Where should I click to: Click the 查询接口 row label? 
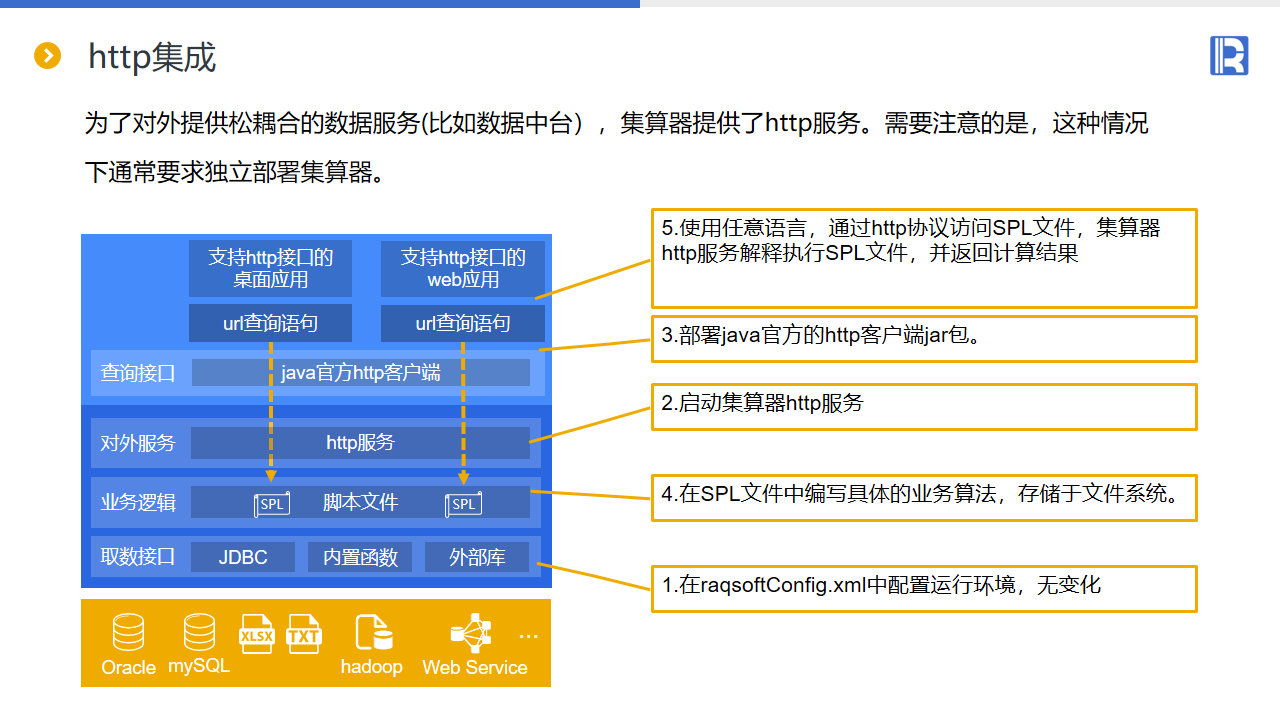pyautogui.click(x=138, y=373)
